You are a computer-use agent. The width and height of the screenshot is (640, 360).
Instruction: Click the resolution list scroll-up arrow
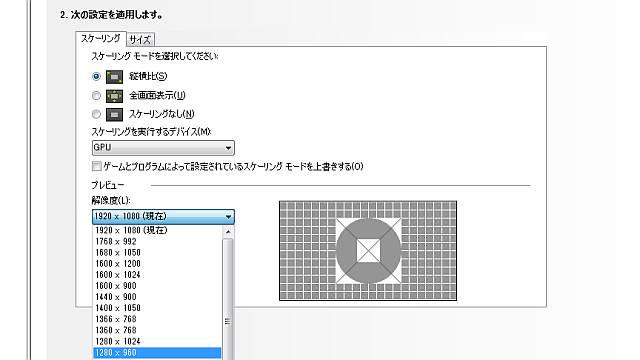point(228,232)
